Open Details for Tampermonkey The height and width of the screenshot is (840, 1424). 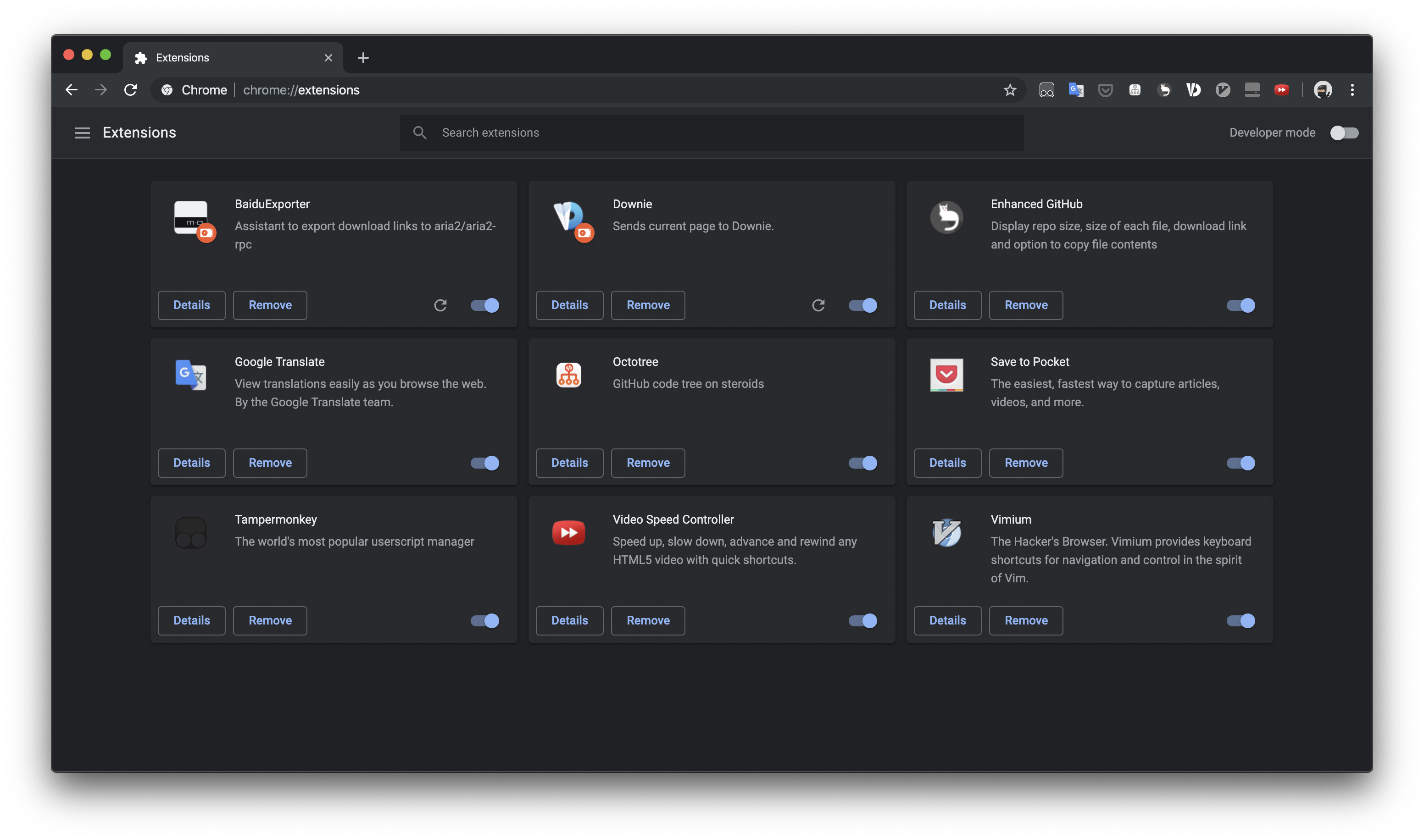click(191, 621)
